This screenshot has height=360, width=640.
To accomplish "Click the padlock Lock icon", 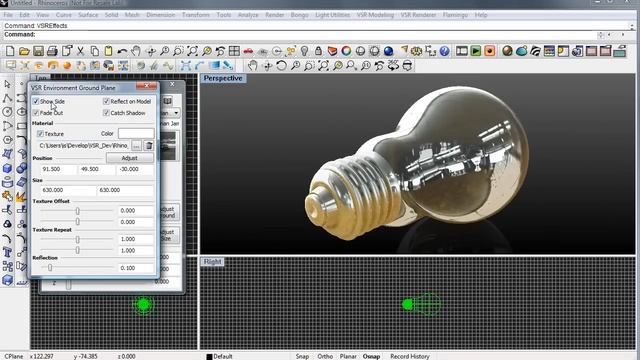I will (x=318, y=51).
